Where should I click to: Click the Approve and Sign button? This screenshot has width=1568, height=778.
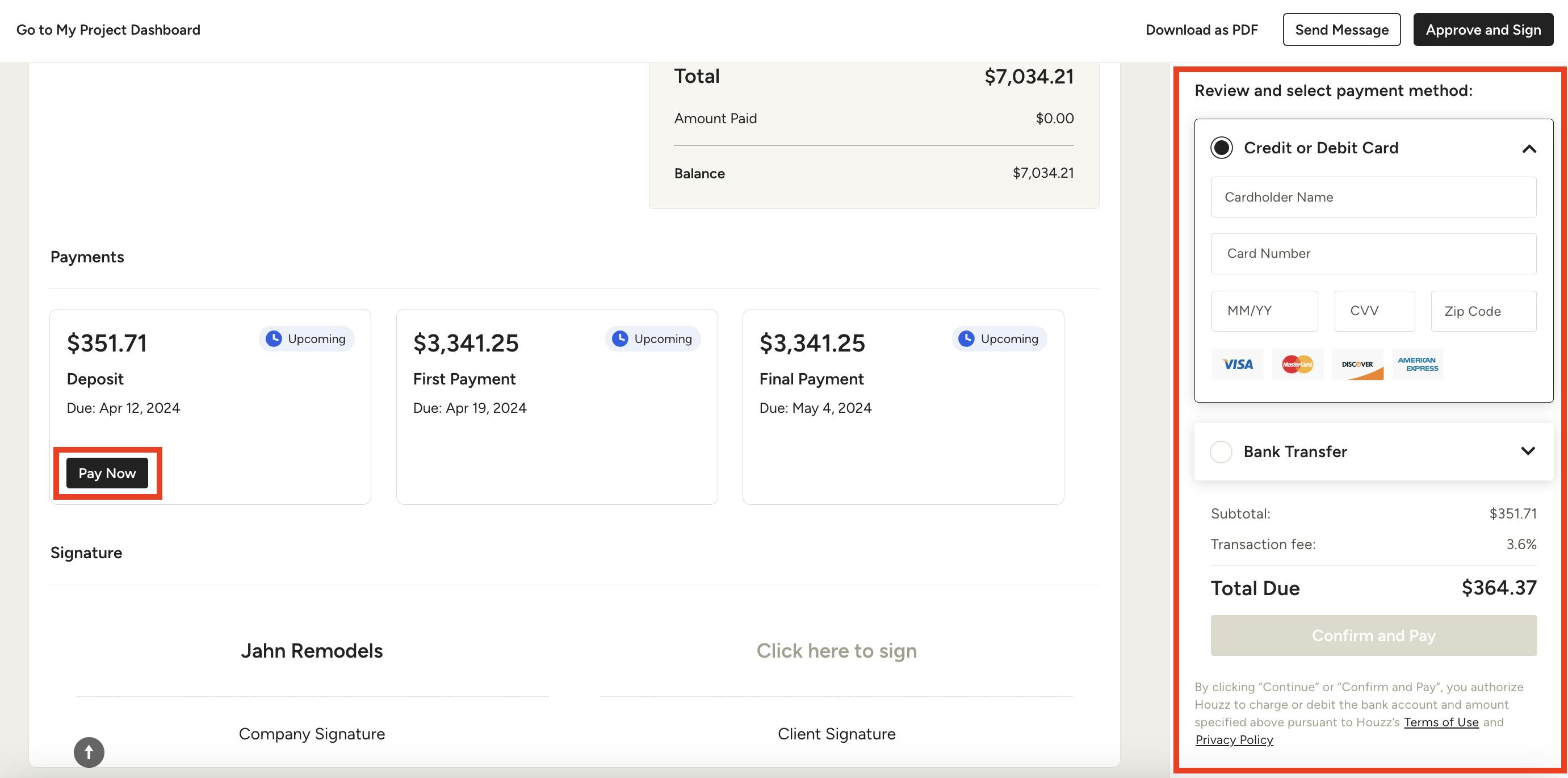click(x=1483, y=29)
